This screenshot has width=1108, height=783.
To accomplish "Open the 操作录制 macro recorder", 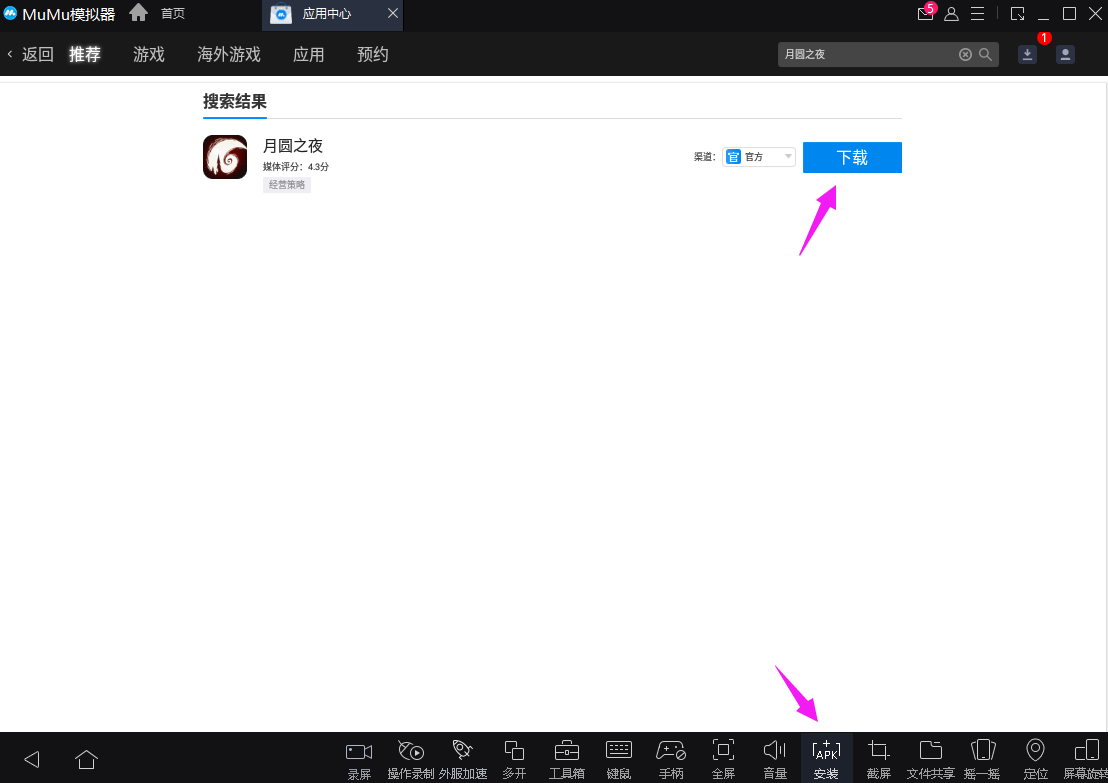I will click(411, 759).
